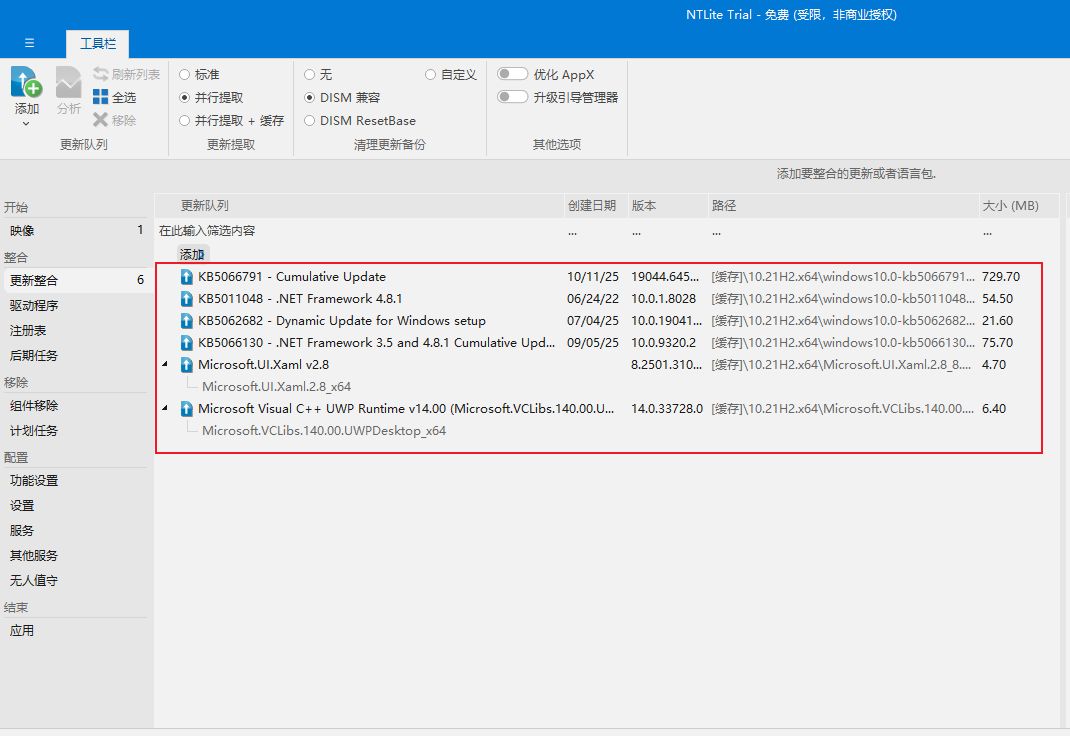The image size is (1070, 736).
Task: Click the 全选 (Select All) icon
Action: (101, 97)
